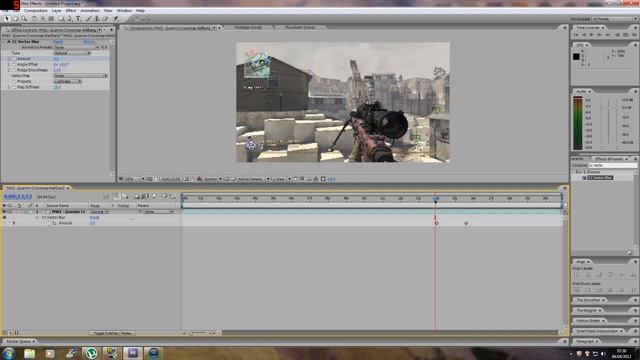Open the Active Camera view dropdown
The image size is (640, 360).
[x=253, y=179]
